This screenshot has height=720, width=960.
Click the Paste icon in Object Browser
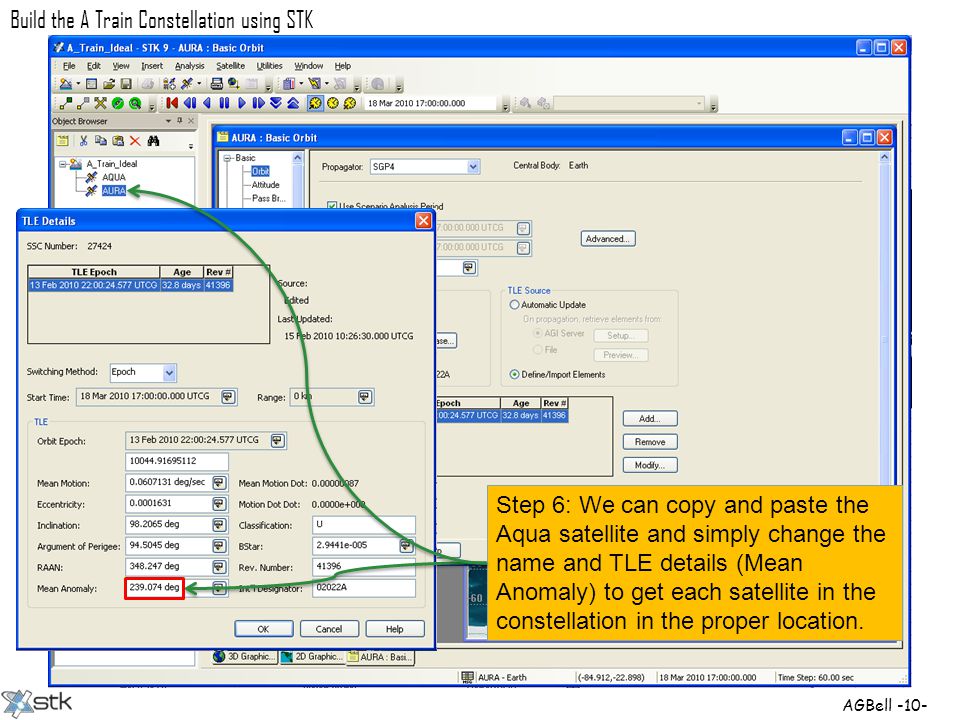118,141
